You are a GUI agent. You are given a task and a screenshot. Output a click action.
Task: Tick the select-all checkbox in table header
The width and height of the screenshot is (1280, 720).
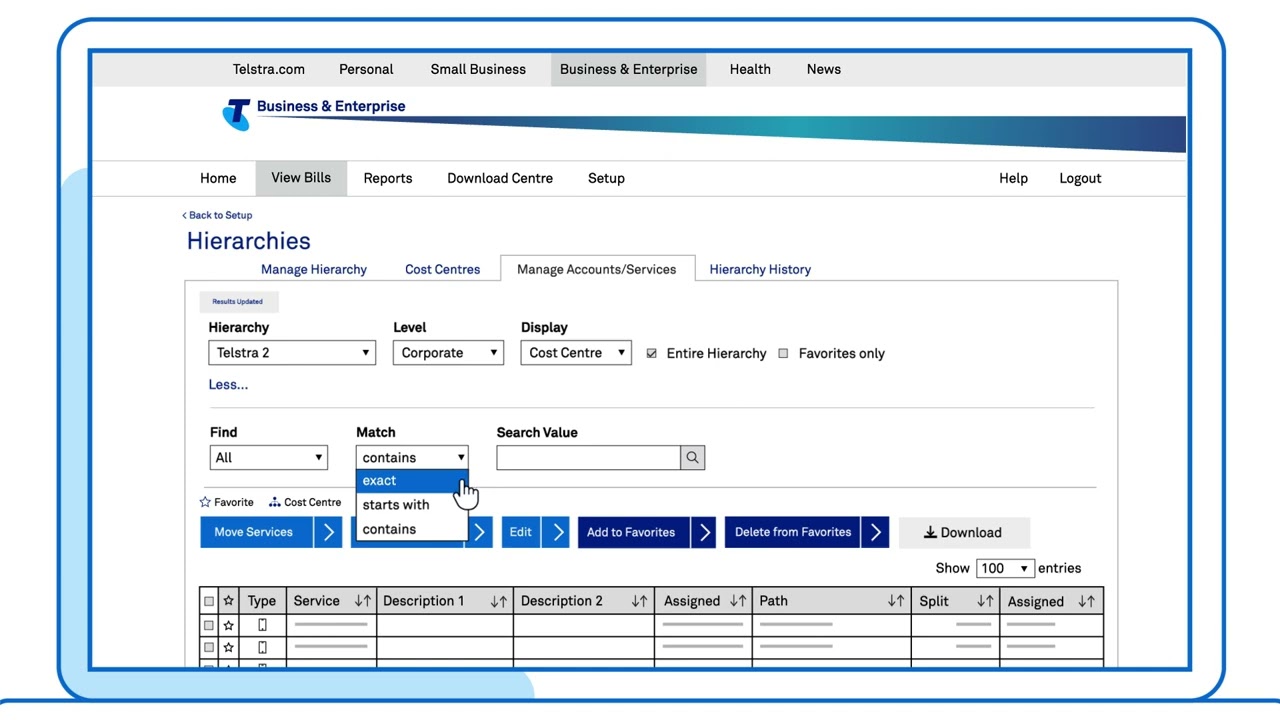tap(209, 601)
